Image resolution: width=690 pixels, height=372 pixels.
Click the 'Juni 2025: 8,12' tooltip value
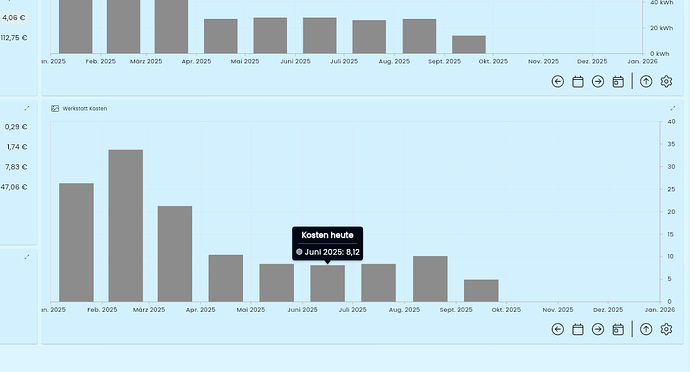pos(332,252)
